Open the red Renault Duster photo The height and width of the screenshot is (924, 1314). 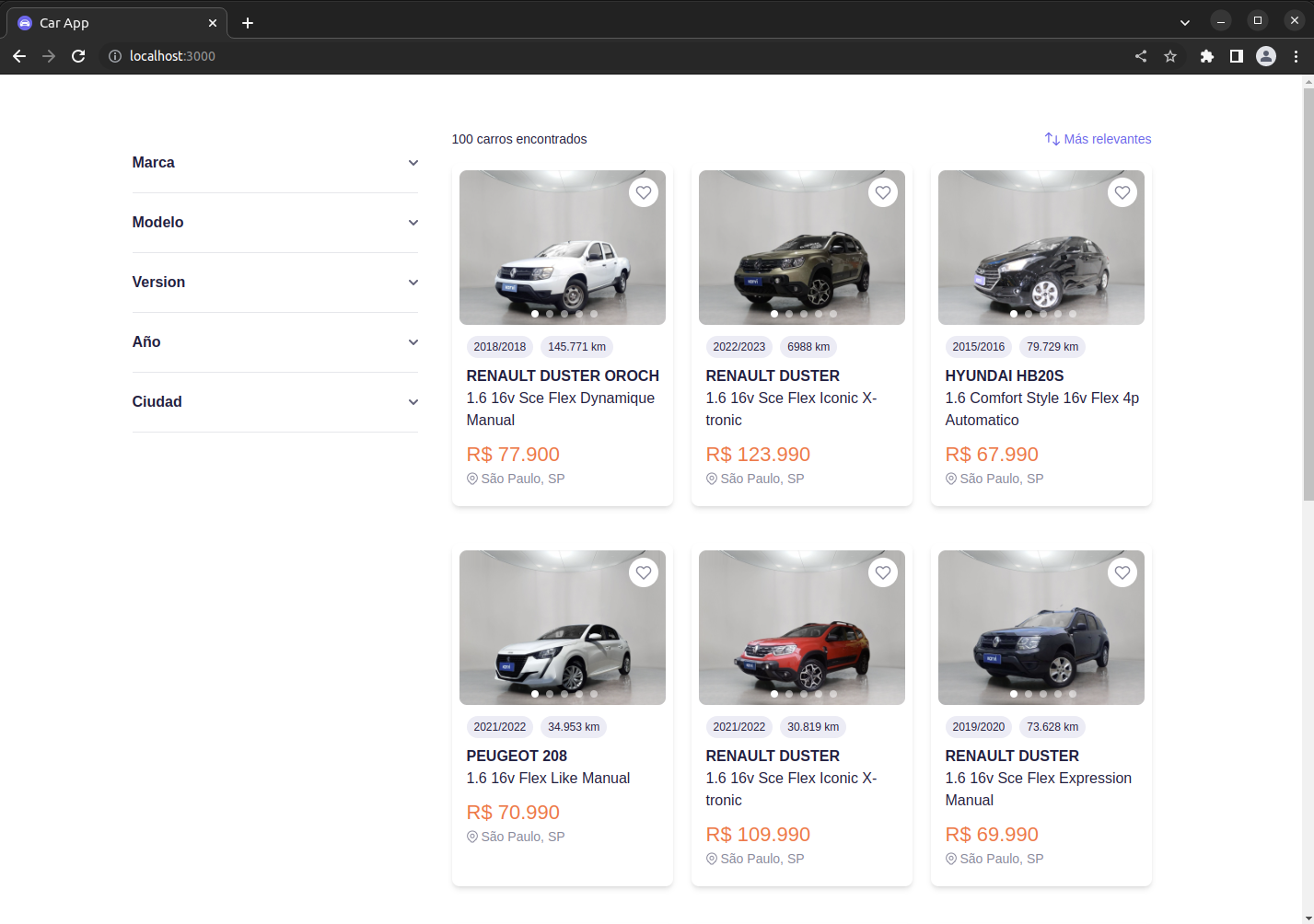click(802, 628)
